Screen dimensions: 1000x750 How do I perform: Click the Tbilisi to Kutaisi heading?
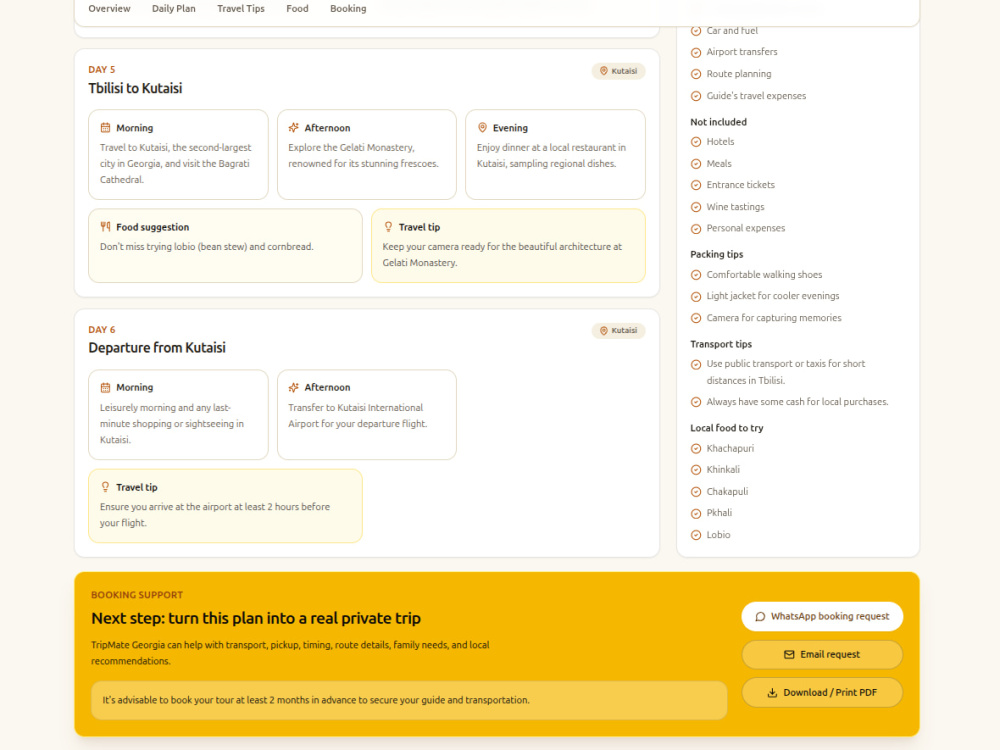(135, 88)
